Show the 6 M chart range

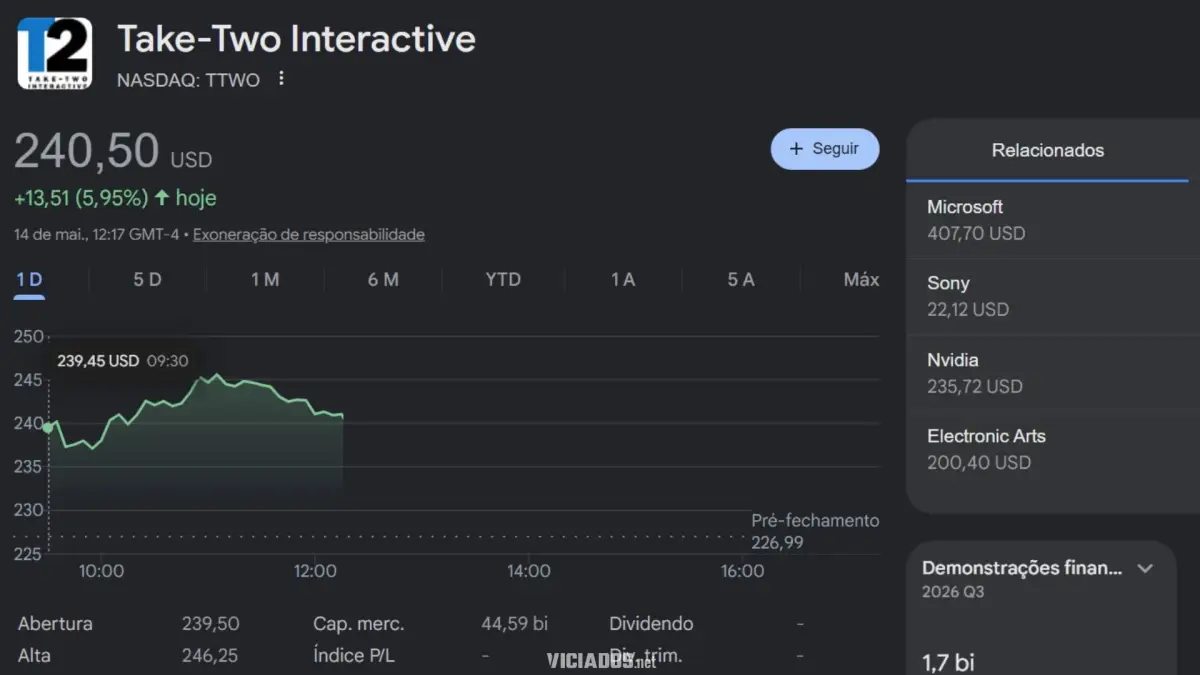[x=383, y=280]
